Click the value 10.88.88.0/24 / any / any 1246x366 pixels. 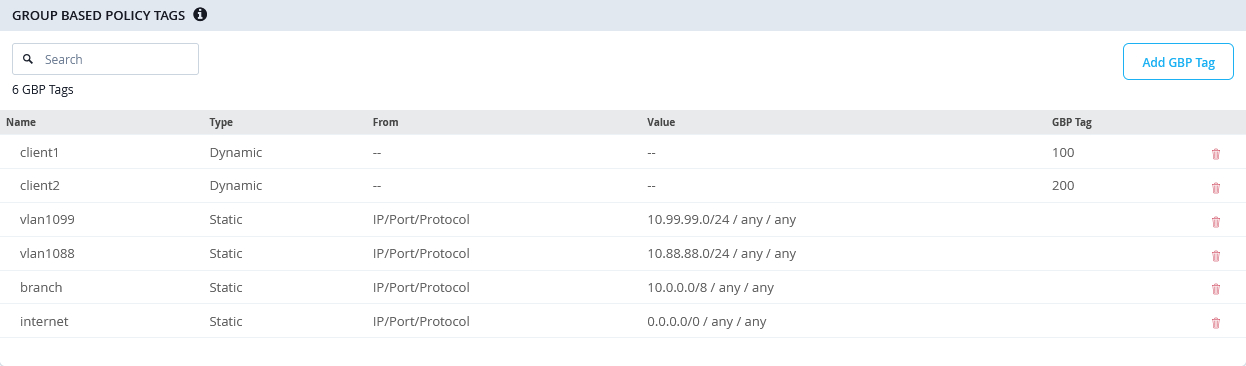click(722, 254)
